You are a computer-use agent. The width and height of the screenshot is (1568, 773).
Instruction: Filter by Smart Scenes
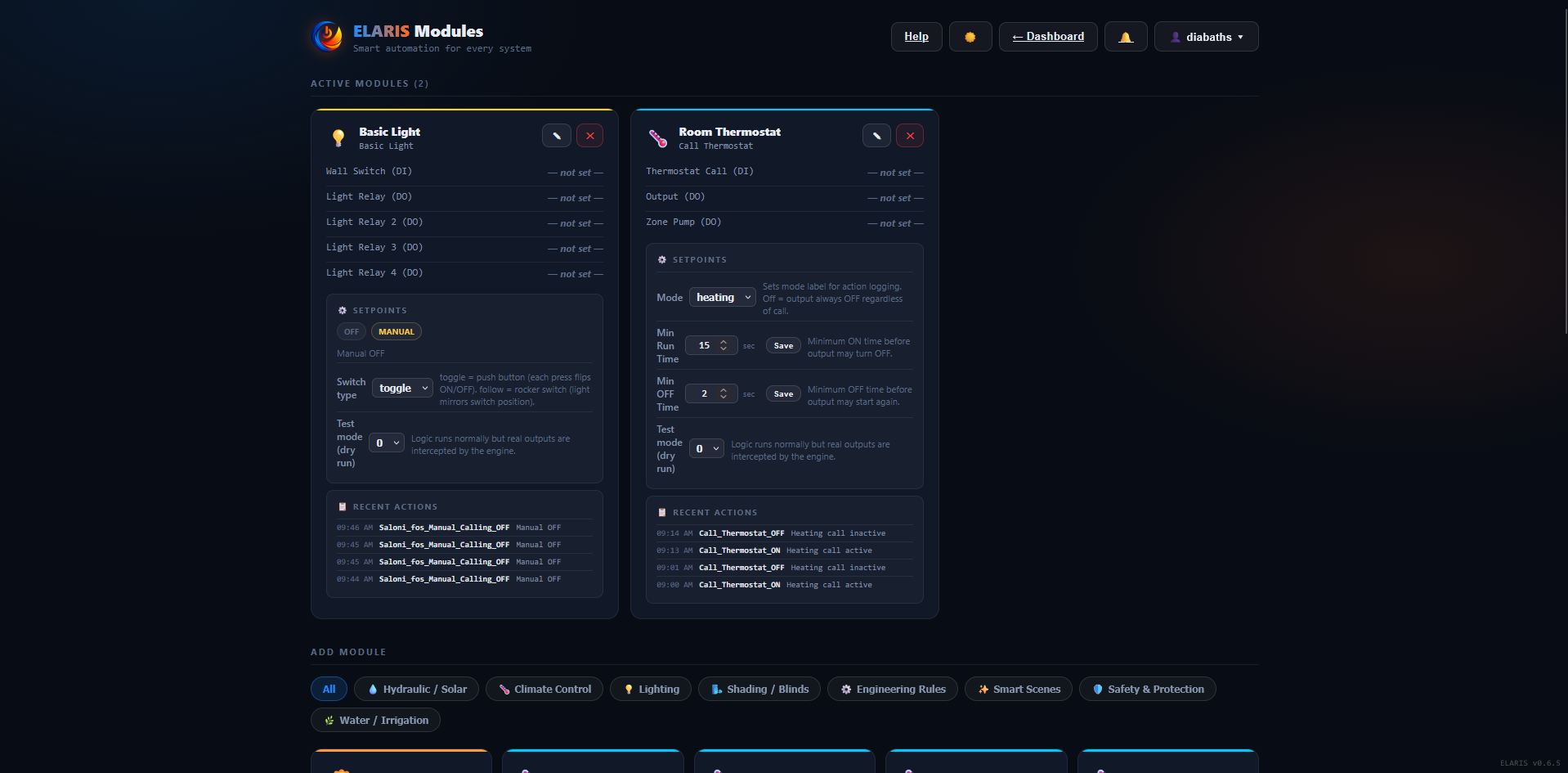[x=1019, y=690]
